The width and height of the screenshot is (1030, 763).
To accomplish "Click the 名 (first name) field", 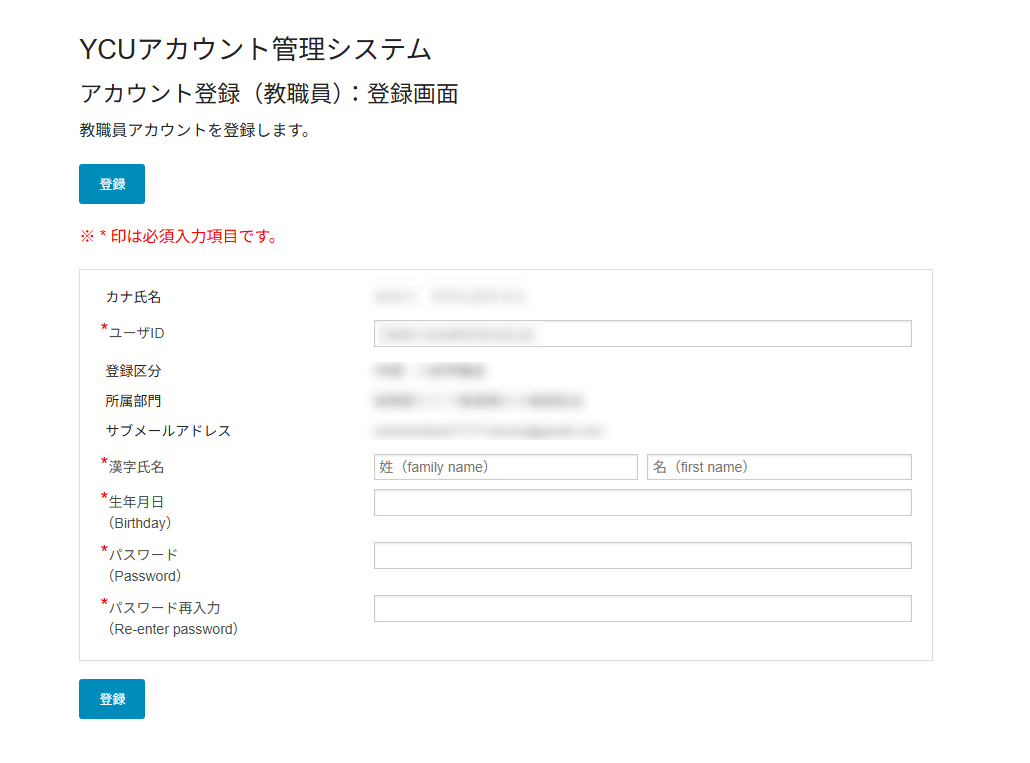I will coord(779,467).
